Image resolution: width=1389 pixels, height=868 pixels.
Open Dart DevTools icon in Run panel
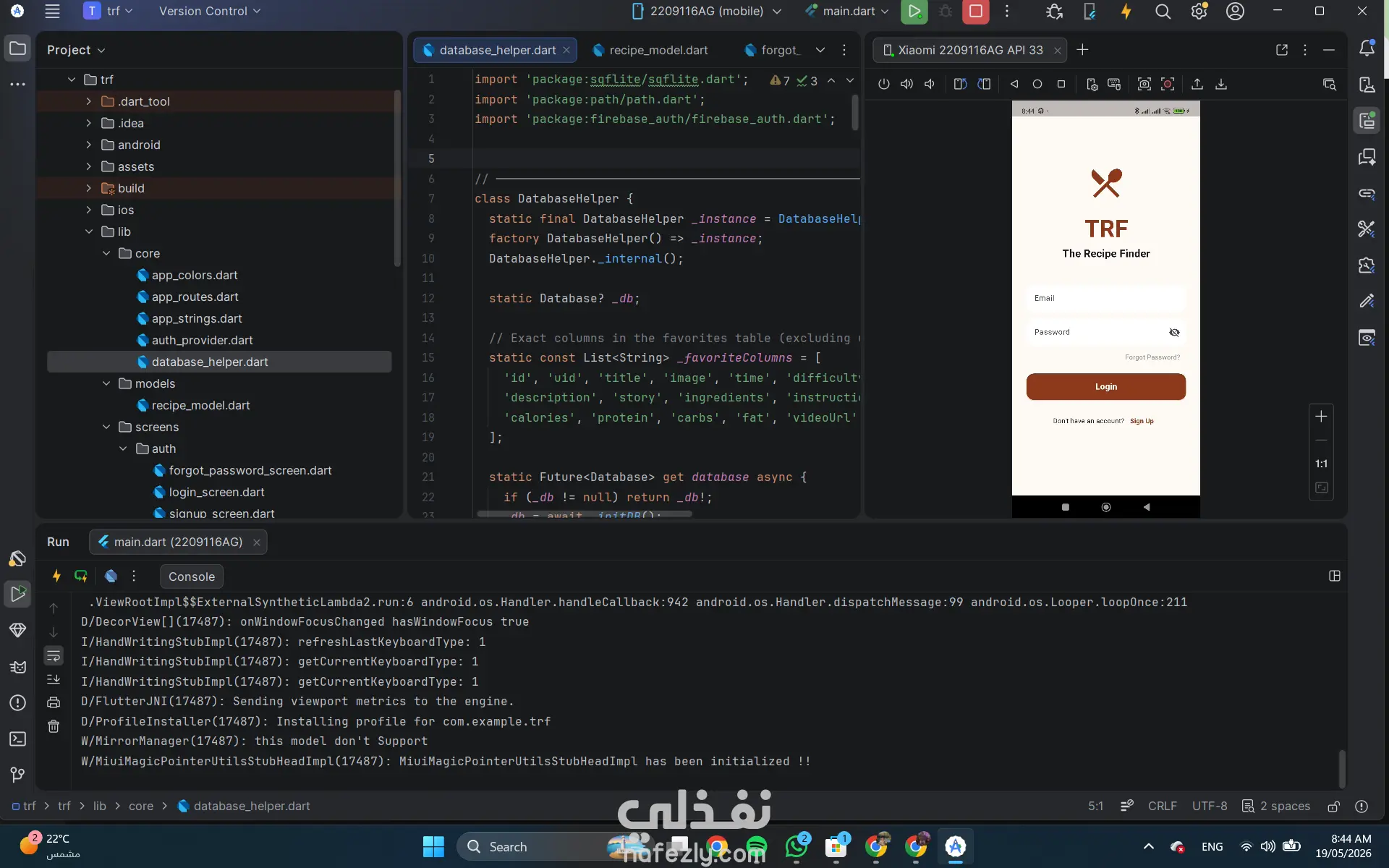coord(111,576)
